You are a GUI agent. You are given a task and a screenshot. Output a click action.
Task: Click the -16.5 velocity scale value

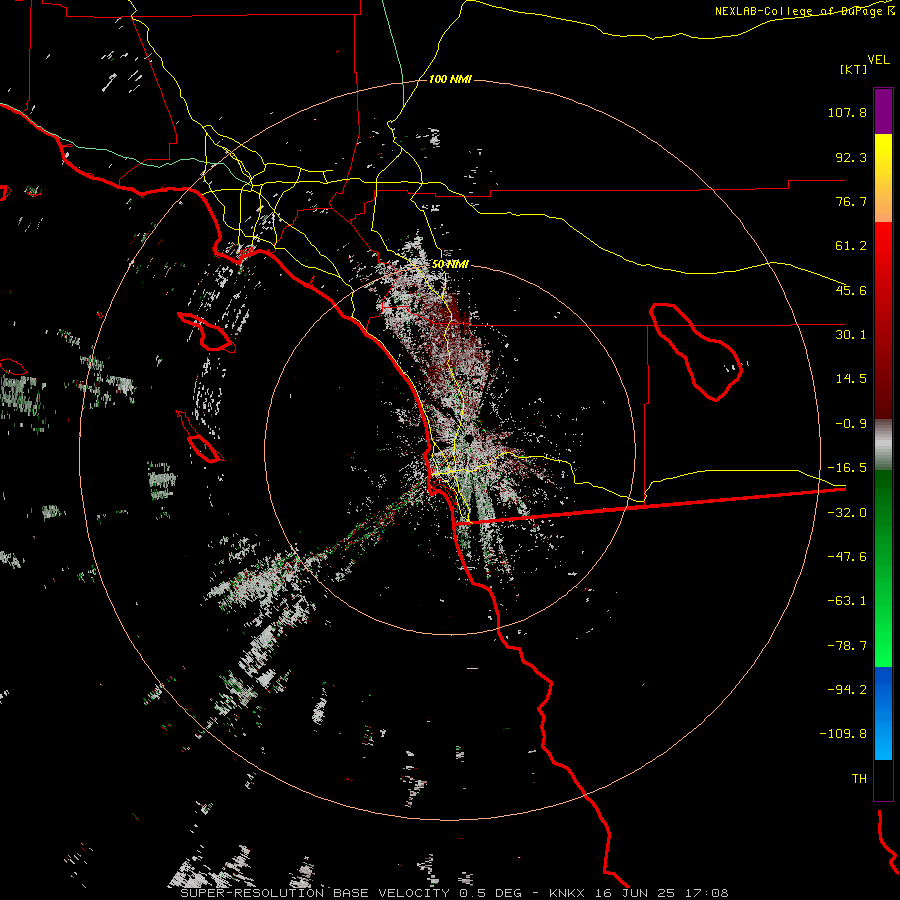tap(847, 468)
